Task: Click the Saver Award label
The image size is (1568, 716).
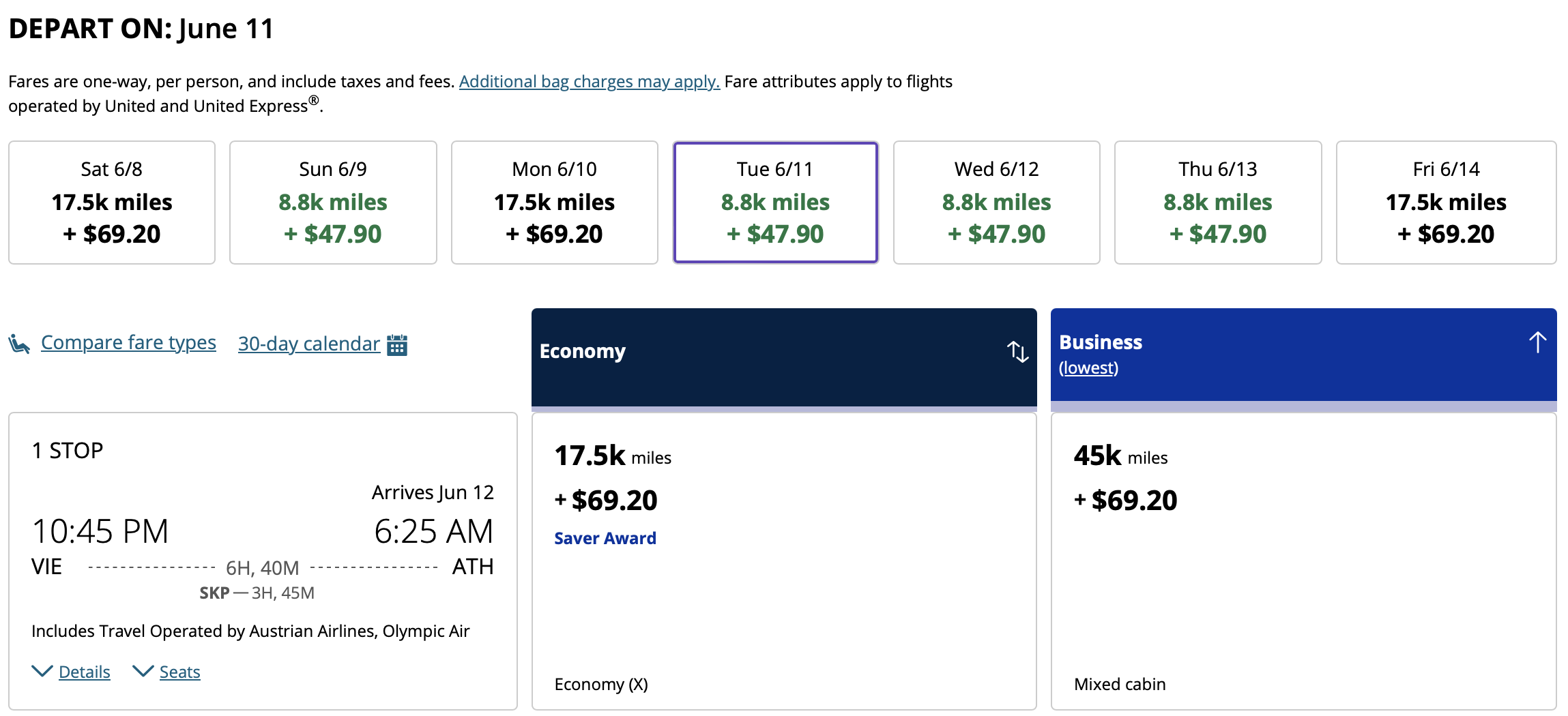Action: tap(605, 539)
